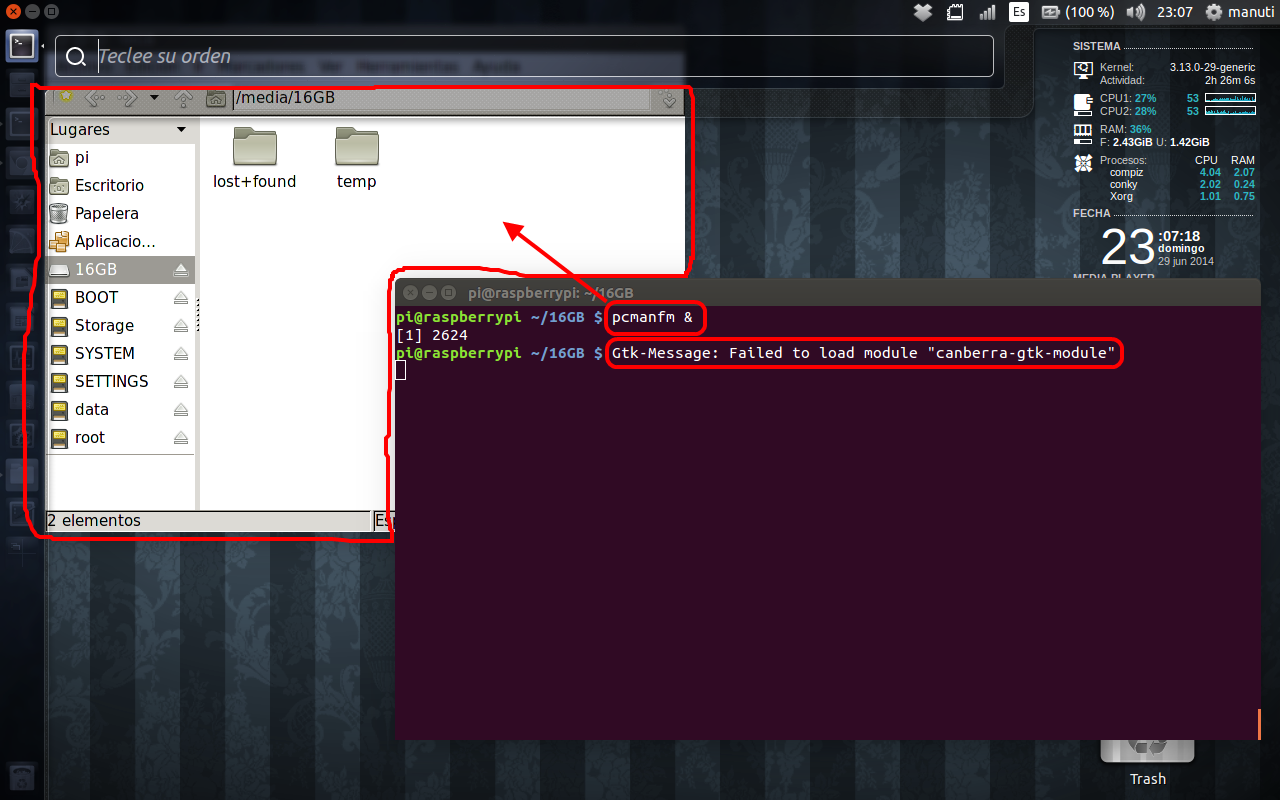Click the back navigation arrow in PCManFM

[x=94, y=98]
